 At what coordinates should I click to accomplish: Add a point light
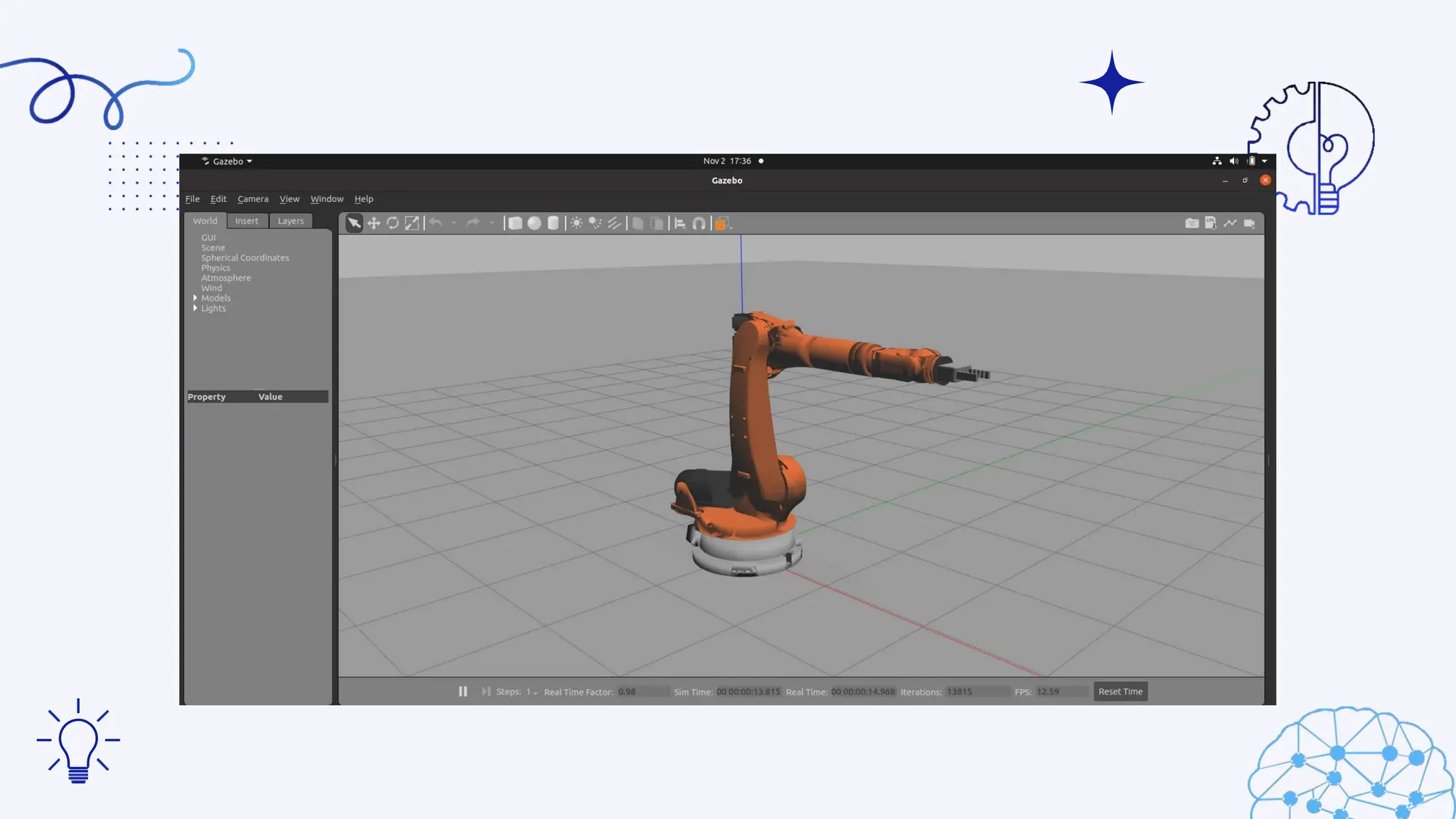point(577,223)
